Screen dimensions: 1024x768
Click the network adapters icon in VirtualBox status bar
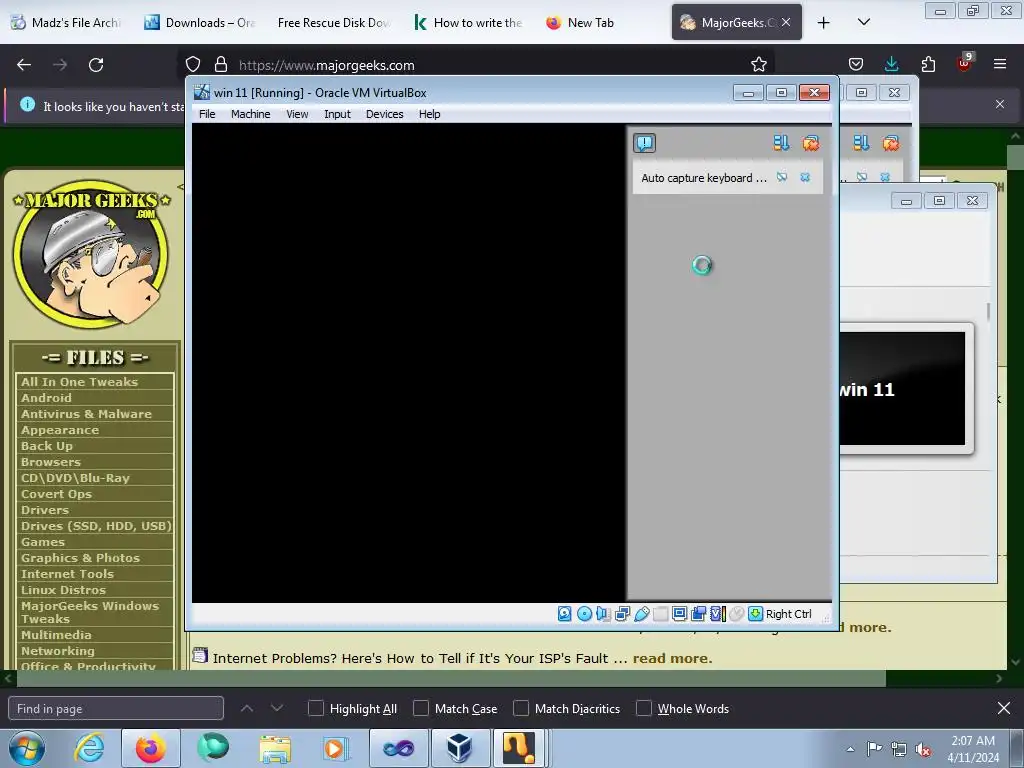coord(622,614)
